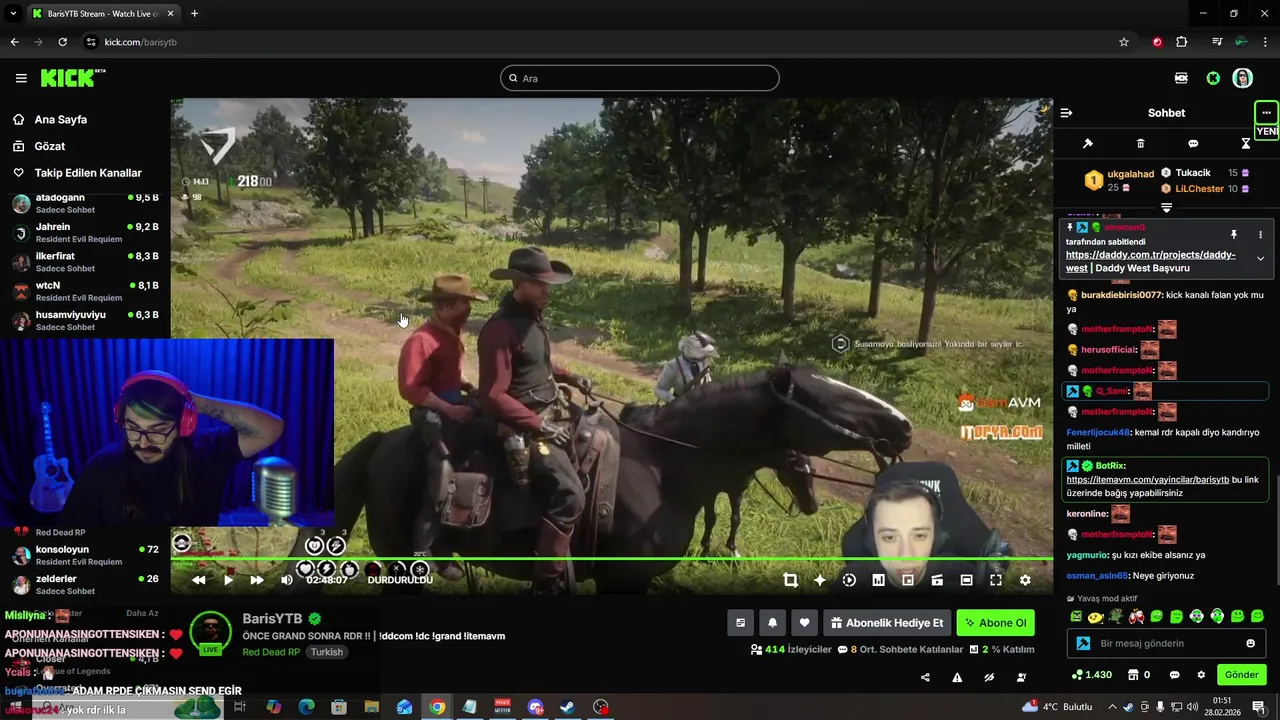The height and width of the screenshot is (720, 1280).
Task: Open the hamburger menu next to Kick logo
Action: pos(21,78)
